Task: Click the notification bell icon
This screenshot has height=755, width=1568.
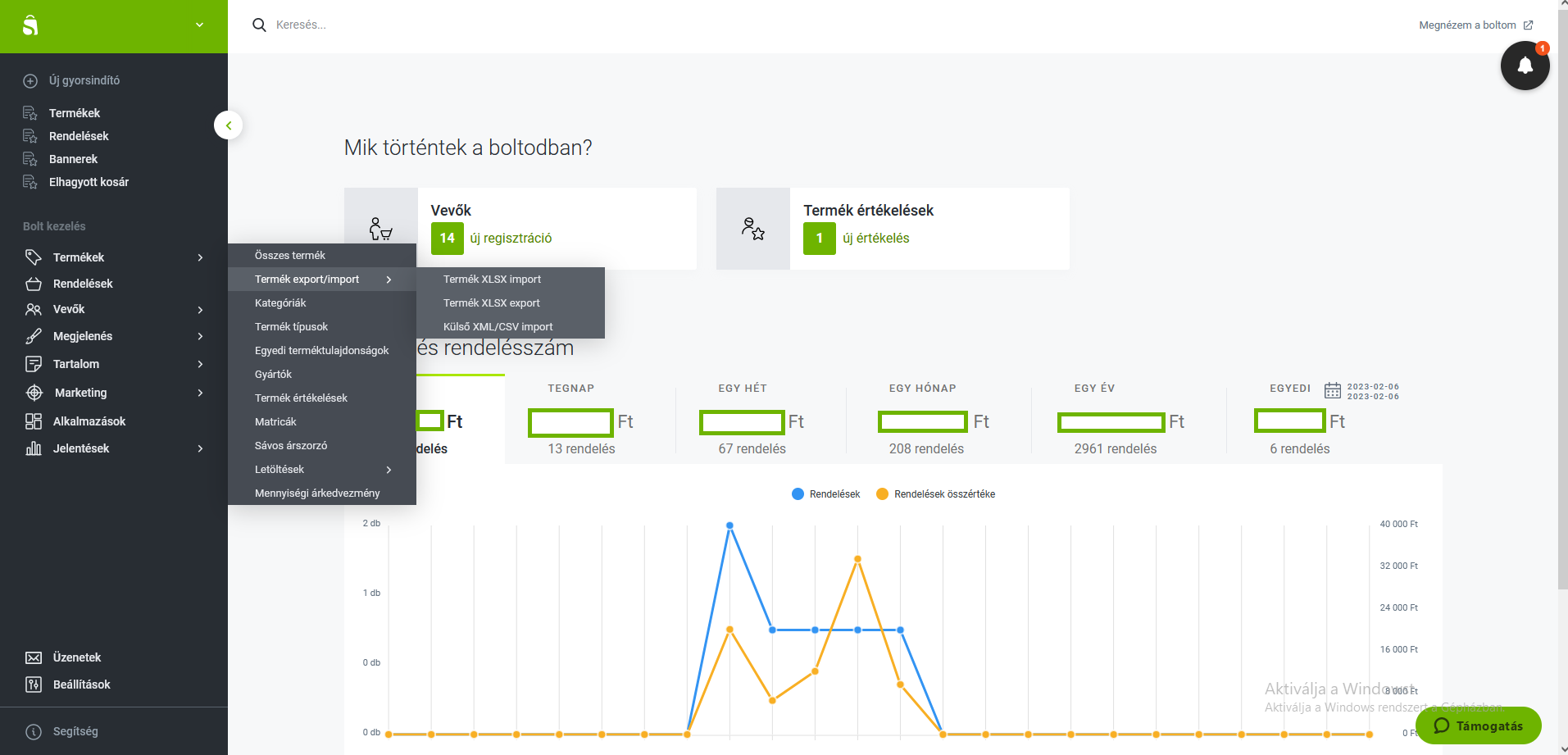Action: click(x=1525, y=66)
